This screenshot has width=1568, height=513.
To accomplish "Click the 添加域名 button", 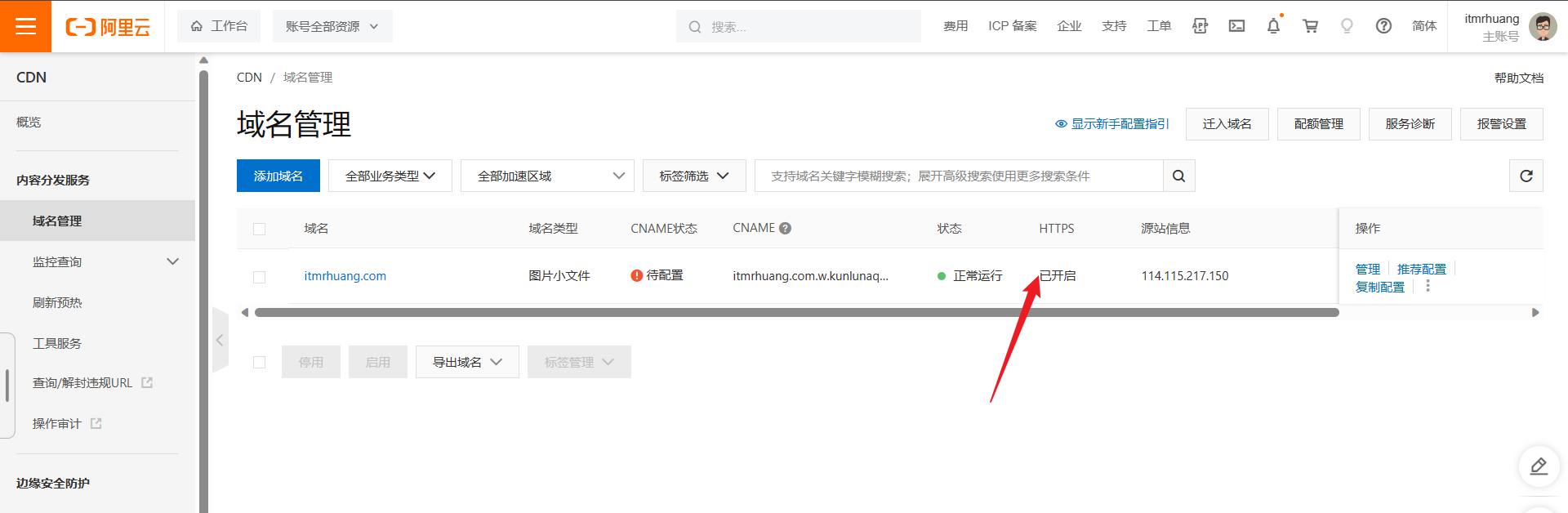I will [x=278, y=176].
